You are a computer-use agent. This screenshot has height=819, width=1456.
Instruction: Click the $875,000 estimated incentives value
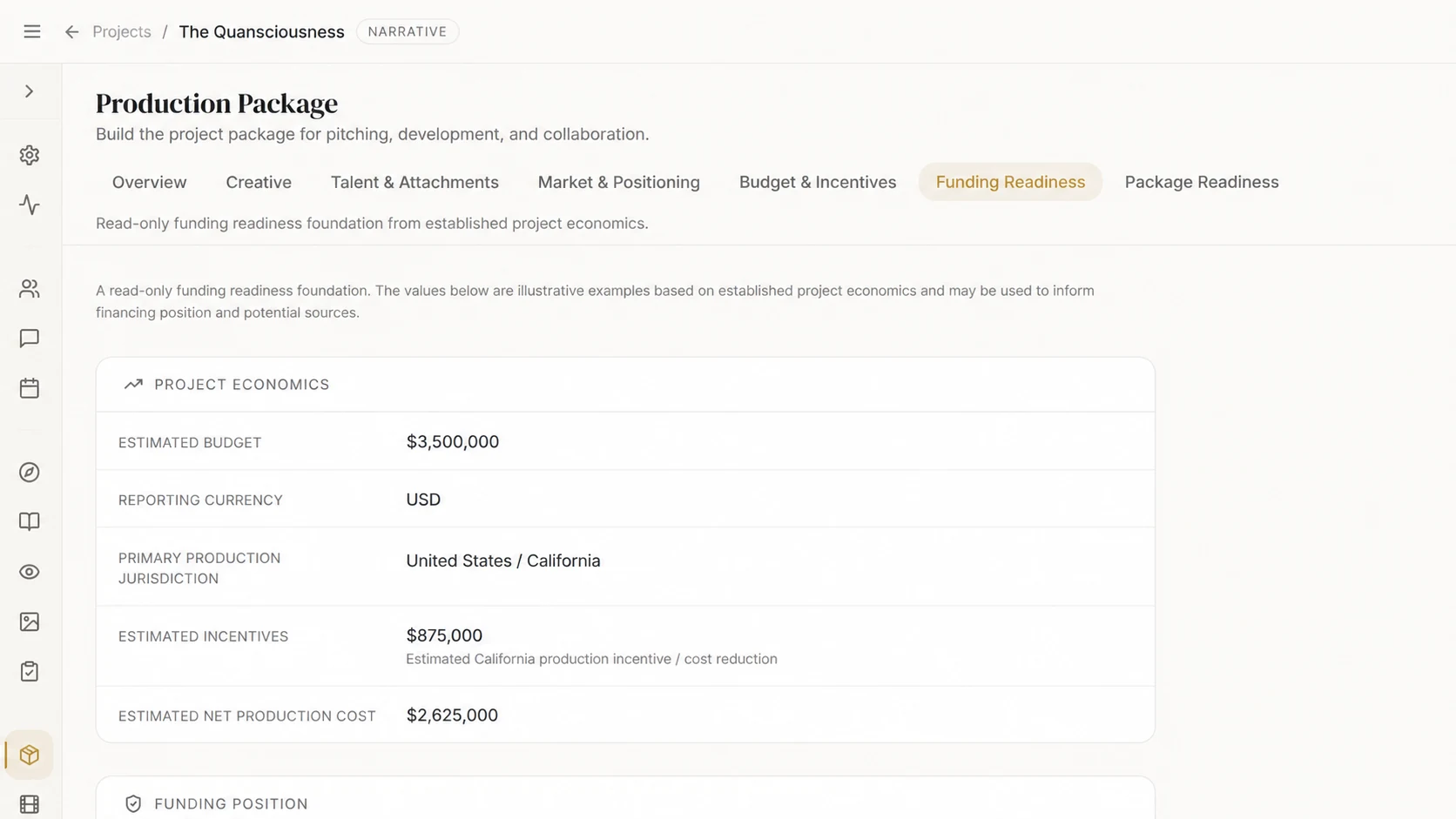tap(444, 635)
